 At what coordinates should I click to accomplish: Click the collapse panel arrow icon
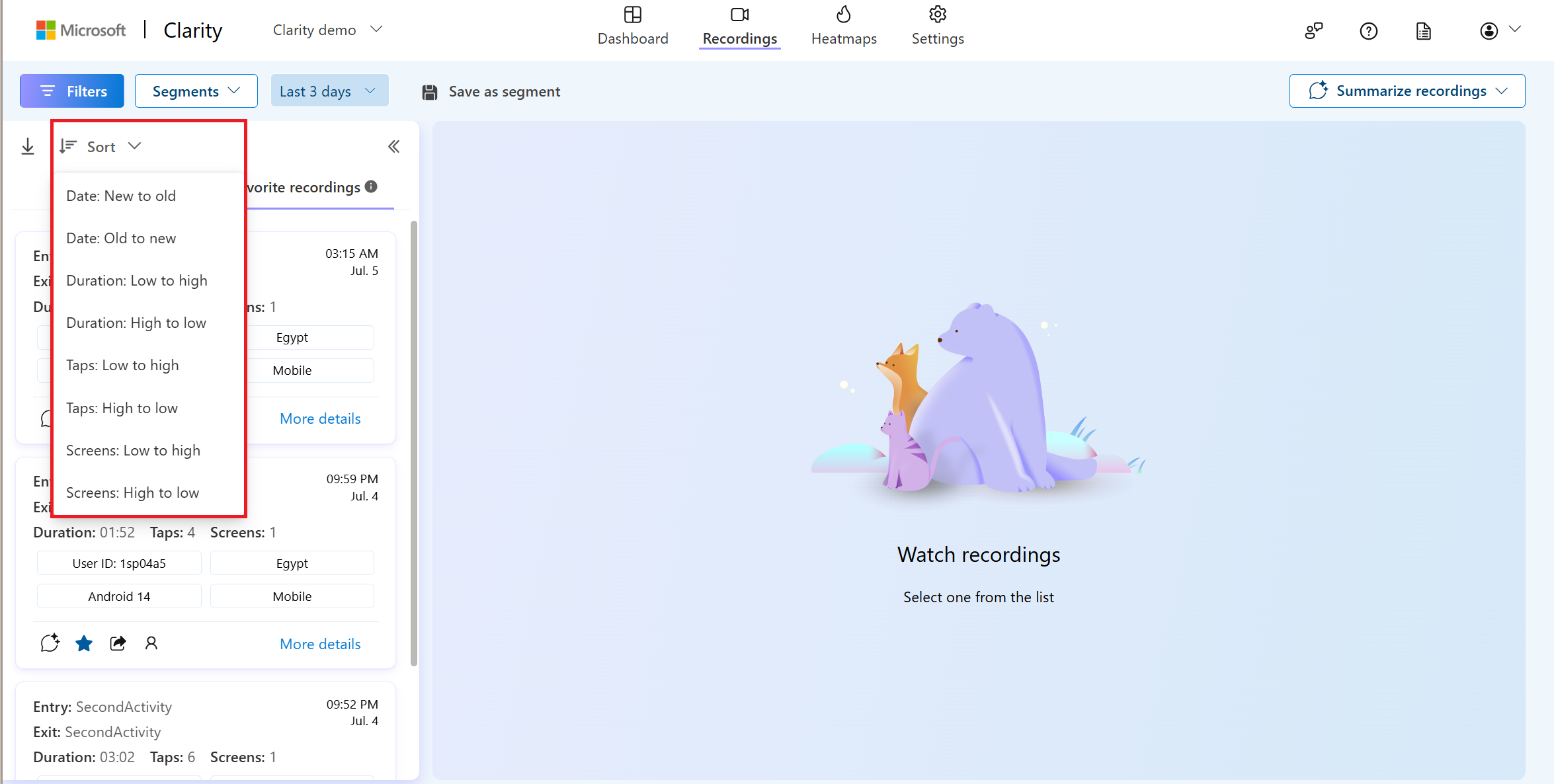tap(394, 147)
